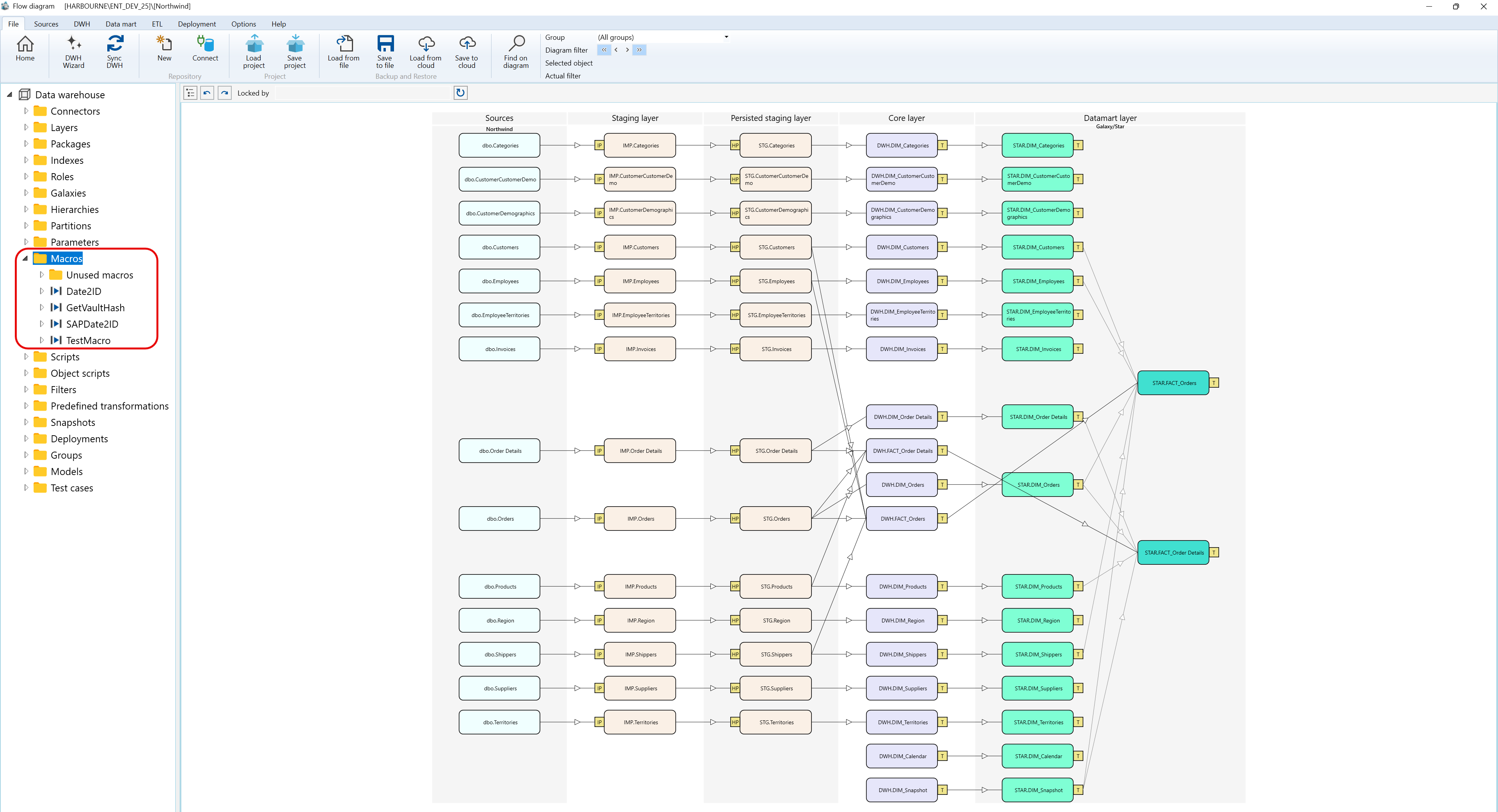Switch to the DWH tab

[x=82, y=24]
